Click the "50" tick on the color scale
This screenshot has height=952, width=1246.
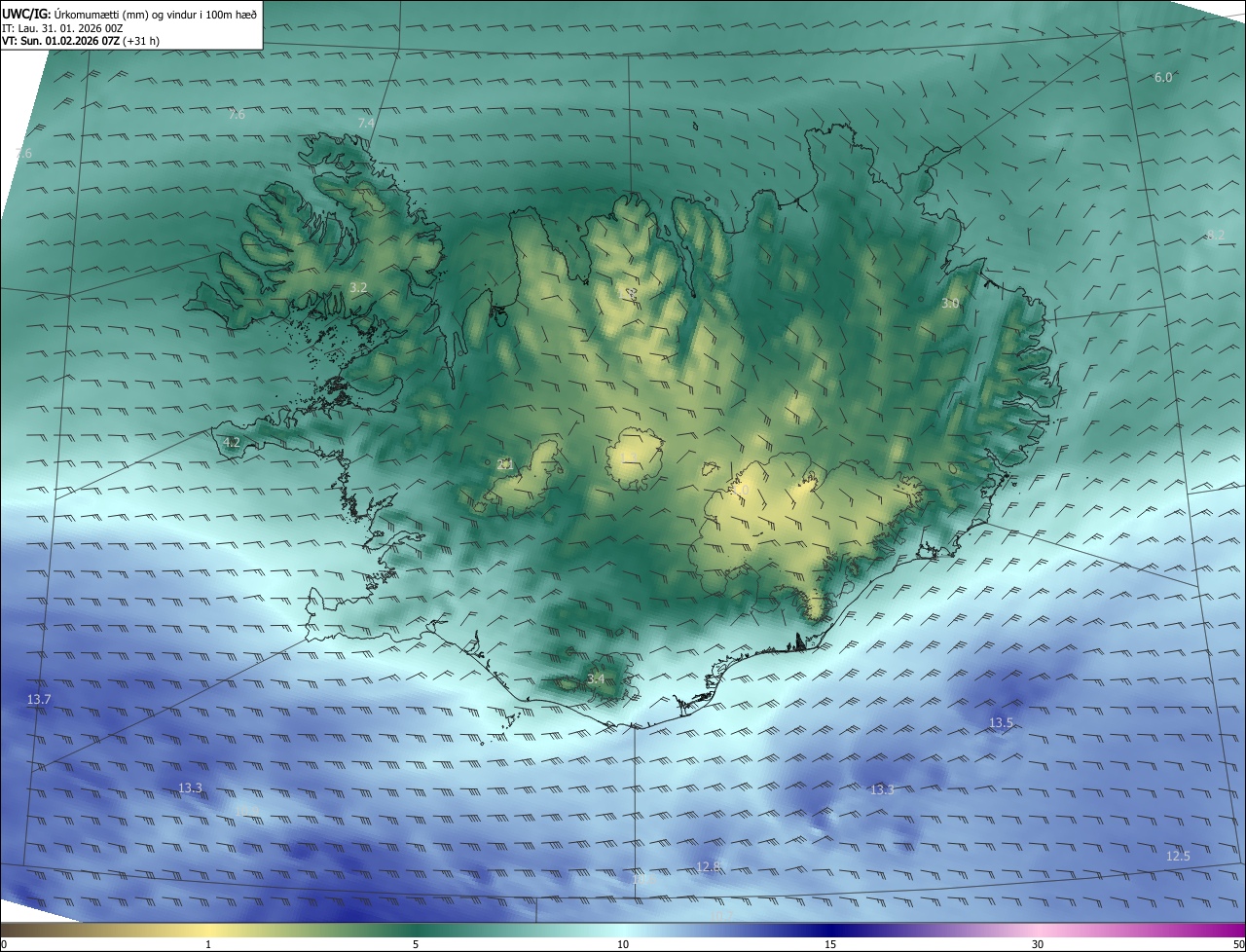tap(1238, 944)
